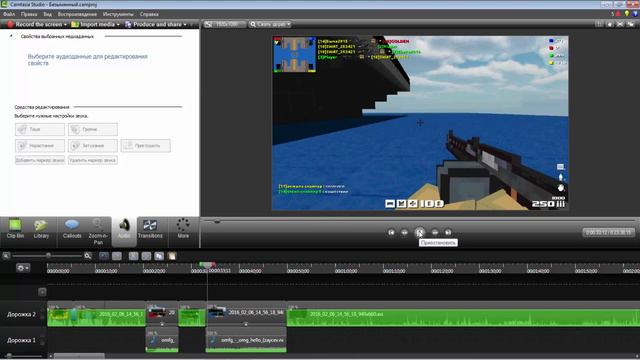
Task: Click the Нарастание (fade in) button
Action: pos(40,145)
